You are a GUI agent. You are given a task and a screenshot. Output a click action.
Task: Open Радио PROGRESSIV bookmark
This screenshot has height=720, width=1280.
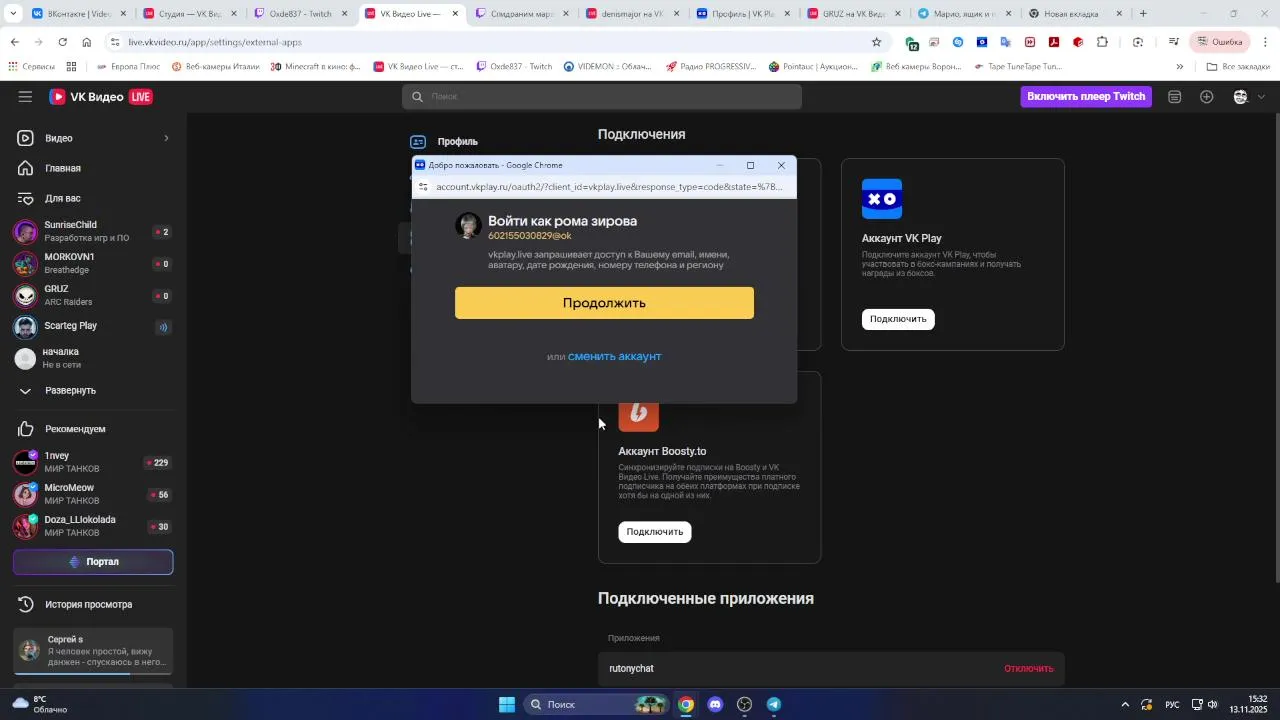tap(709, 67)
